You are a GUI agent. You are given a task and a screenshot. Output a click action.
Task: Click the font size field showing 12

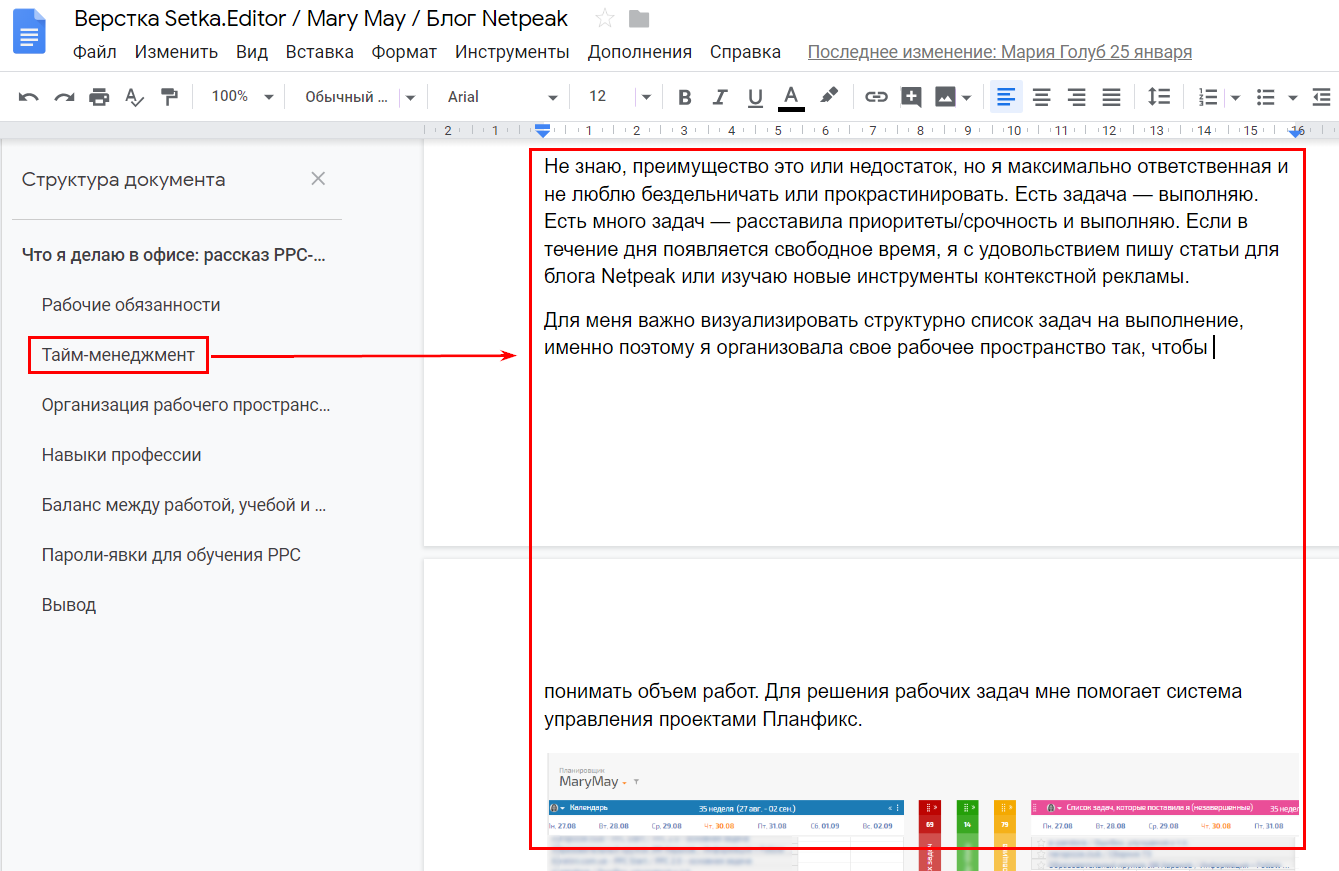[x=598, y=97]
